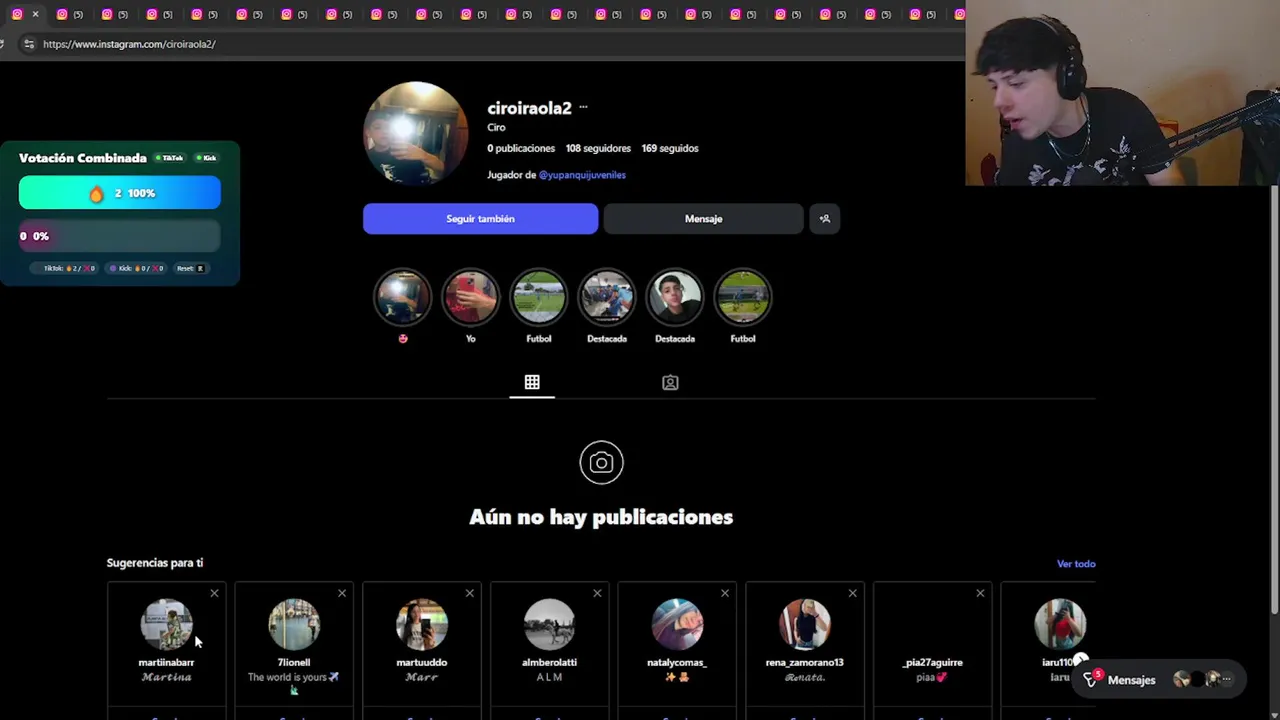This screenshot has height=720, width=1280.
Task: Open the @yupanquijuveniles link
Action: (x=582, y=175)
